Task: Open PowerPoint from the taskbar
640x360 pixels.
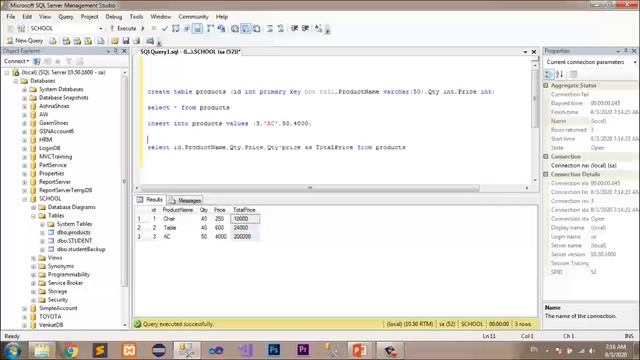Action: pyautogui.click(x=360, y=351)
